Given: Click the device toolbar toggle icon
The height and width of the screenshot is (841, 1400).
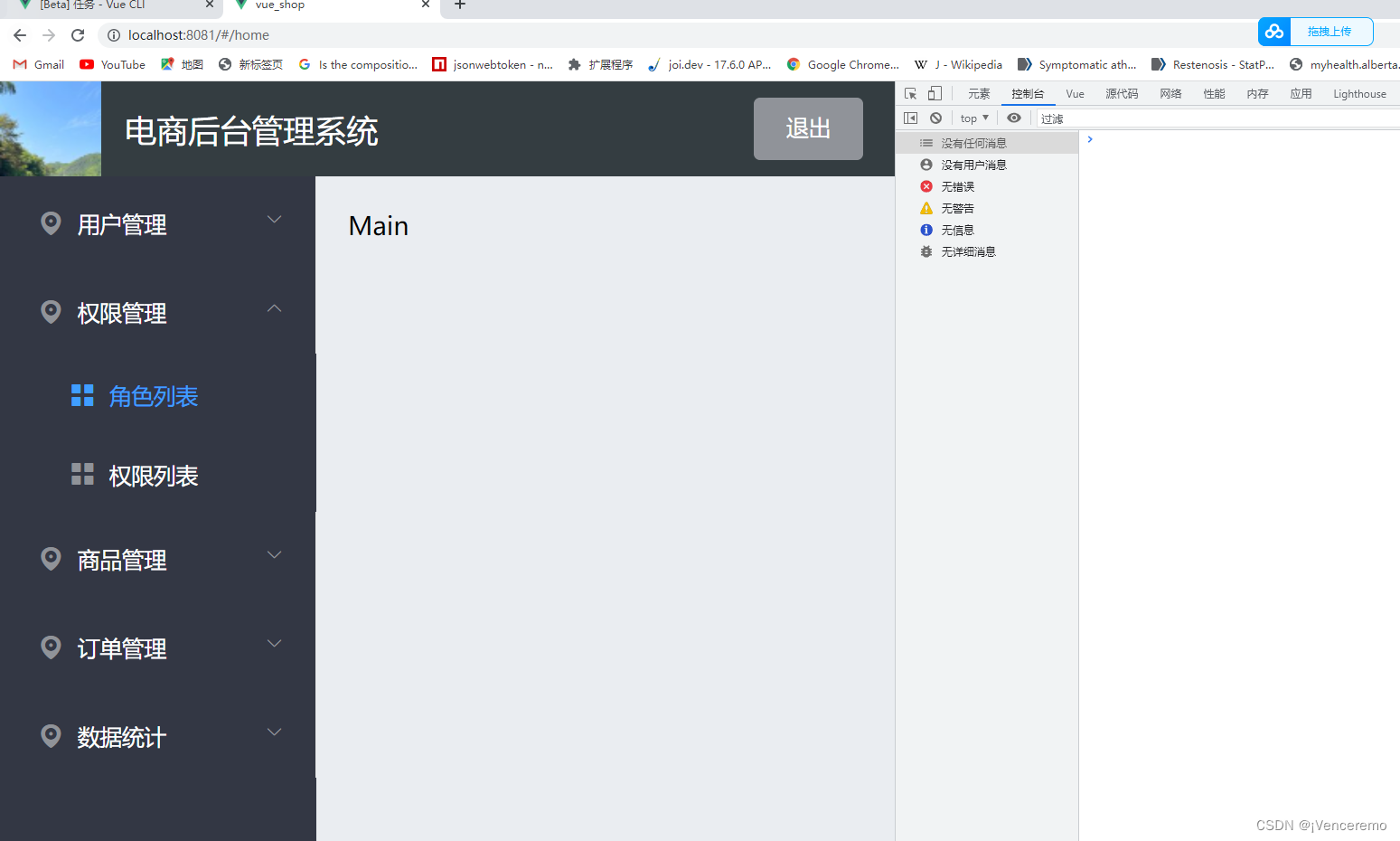Looking at the screenshot, I should point(935,93).
